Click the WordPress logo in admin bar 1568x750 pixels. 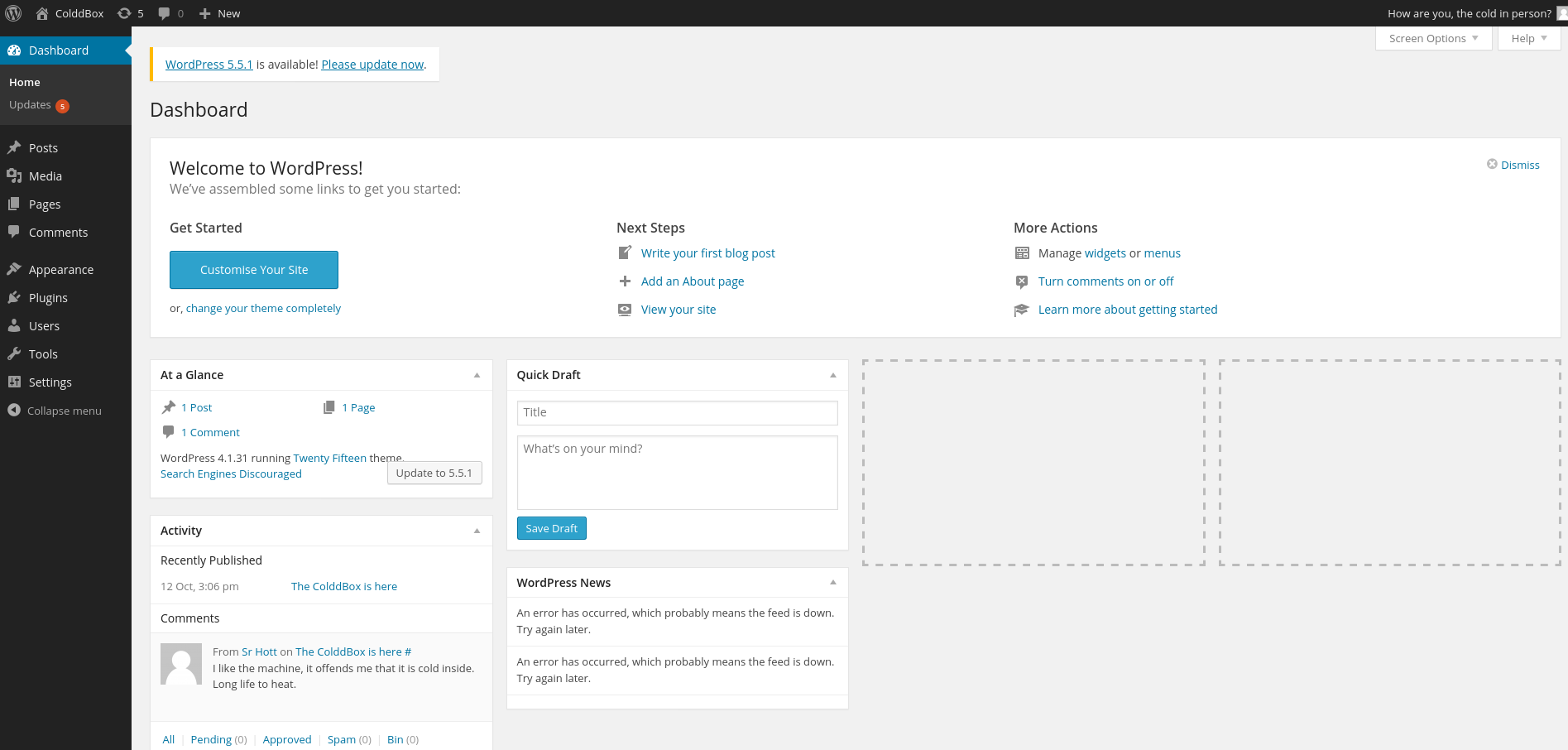point(13,13)
